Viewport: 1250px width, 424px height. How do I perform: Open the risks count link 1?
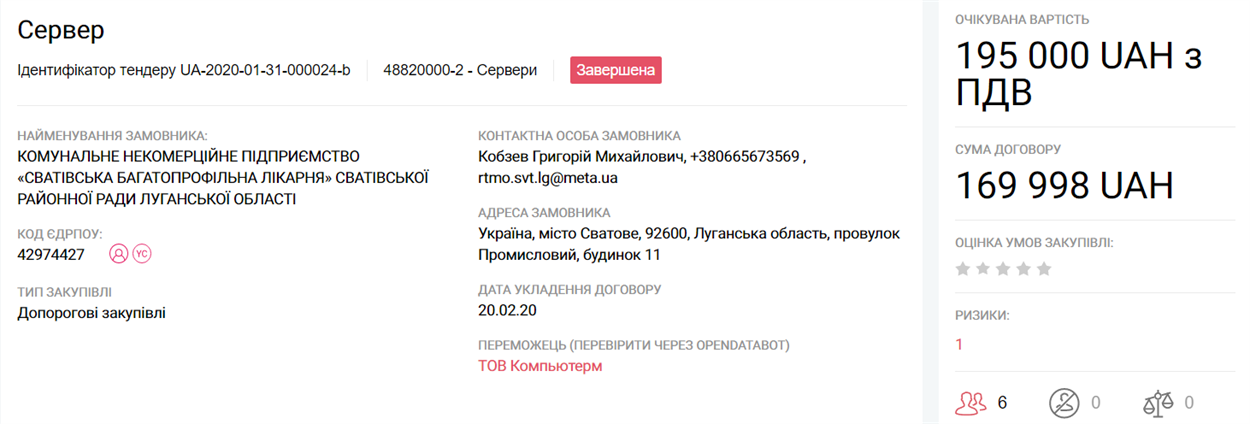959,344
